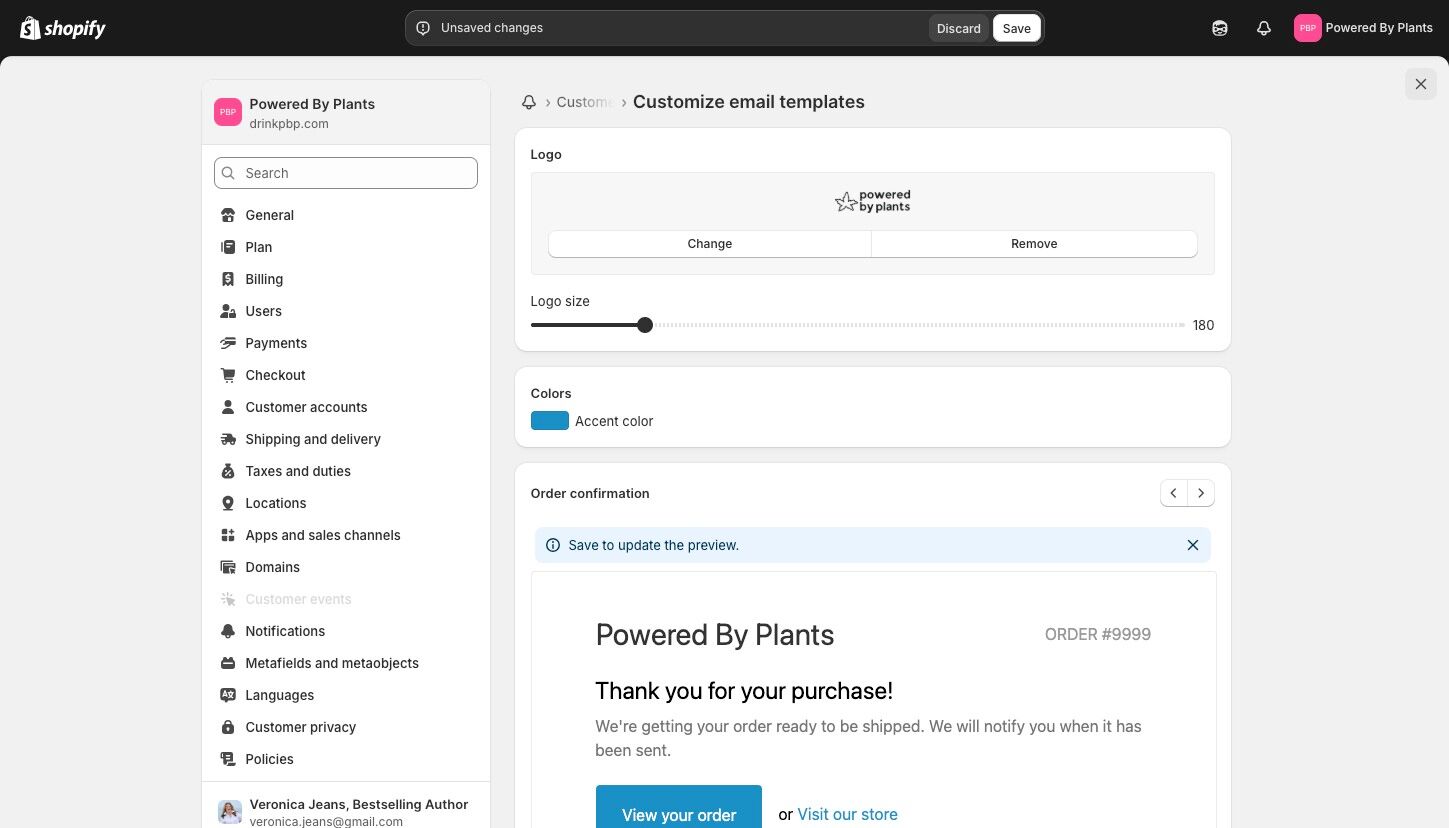Show next email template preview
The height and width of the screenshot is (828, 1449).
point(1201,493)
